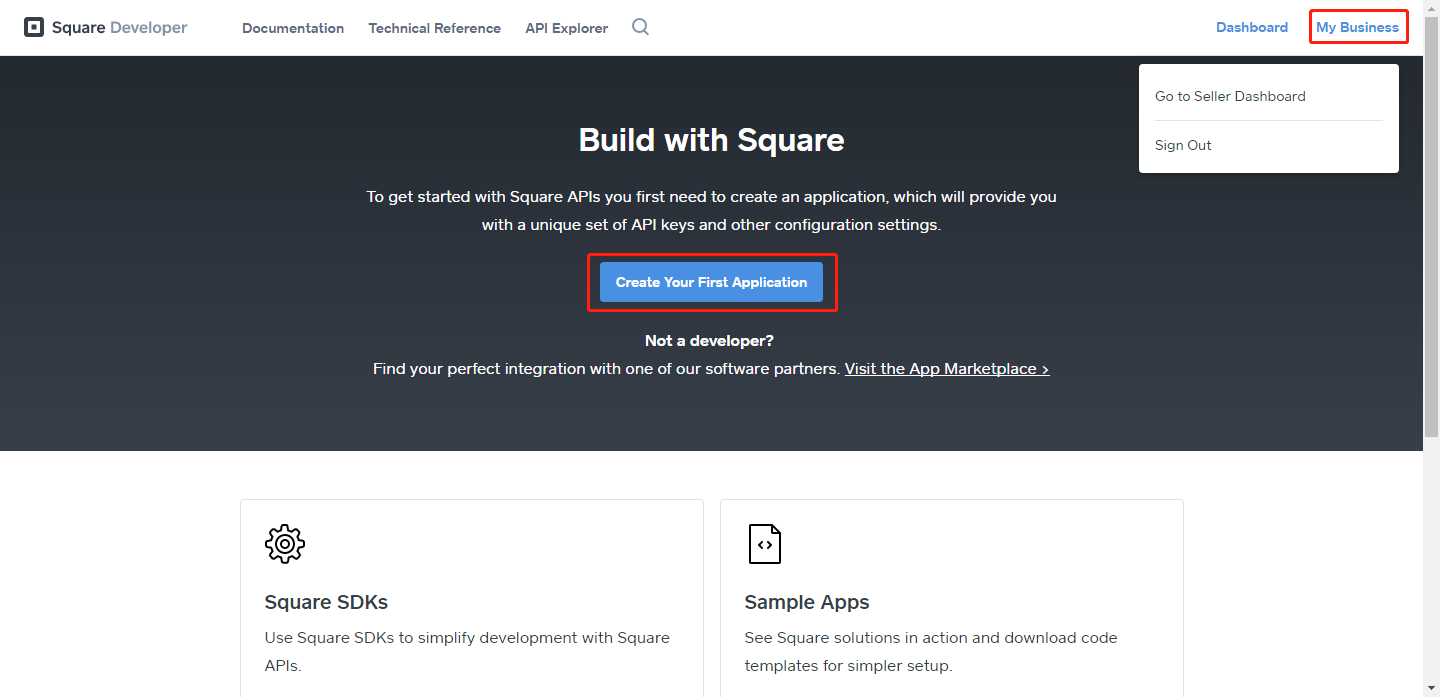1440x697 pixels.
Task: Click the Sample Apps code file icon
Action: click(765, 544)
